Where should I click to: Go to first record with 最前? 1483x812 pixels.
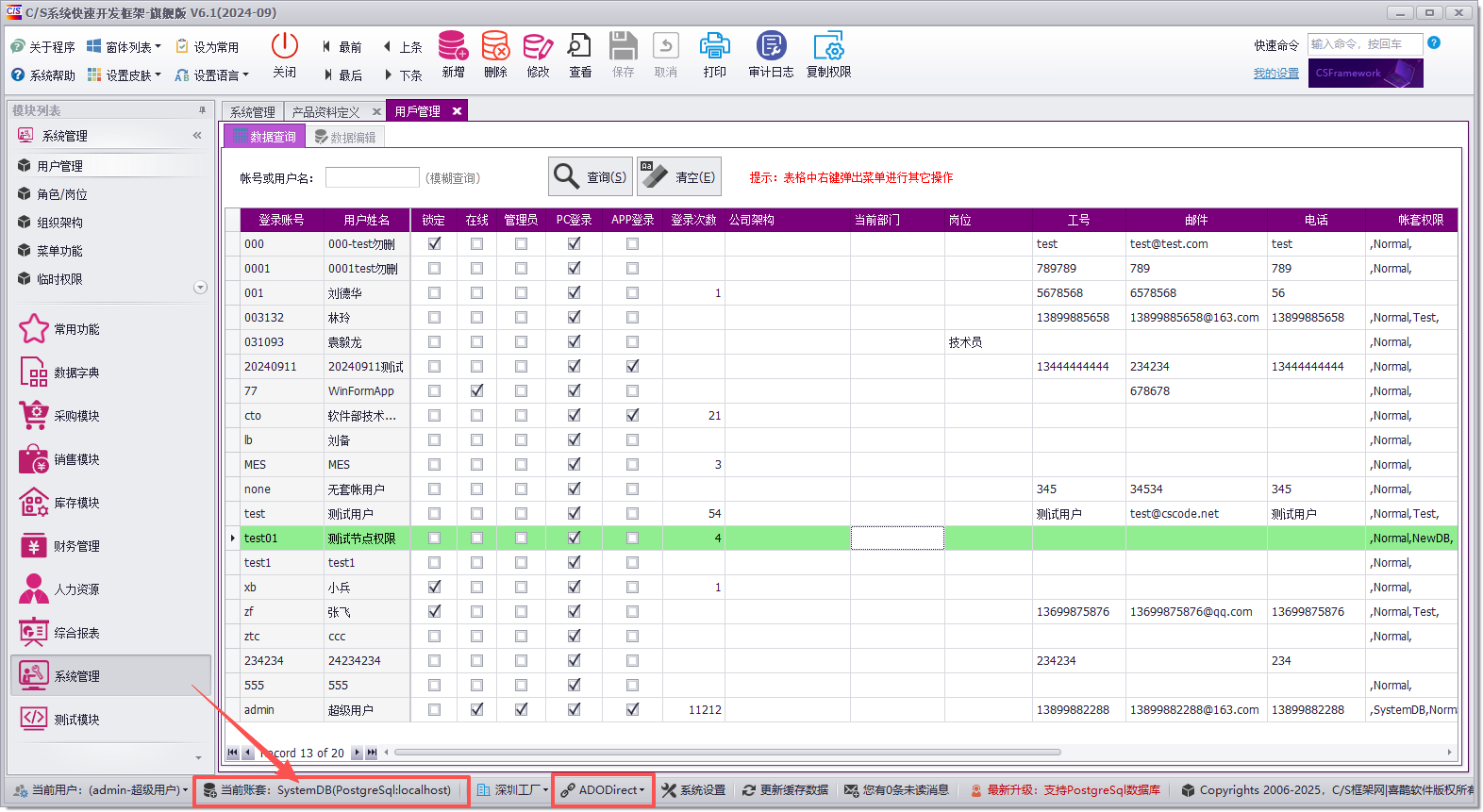342,47
